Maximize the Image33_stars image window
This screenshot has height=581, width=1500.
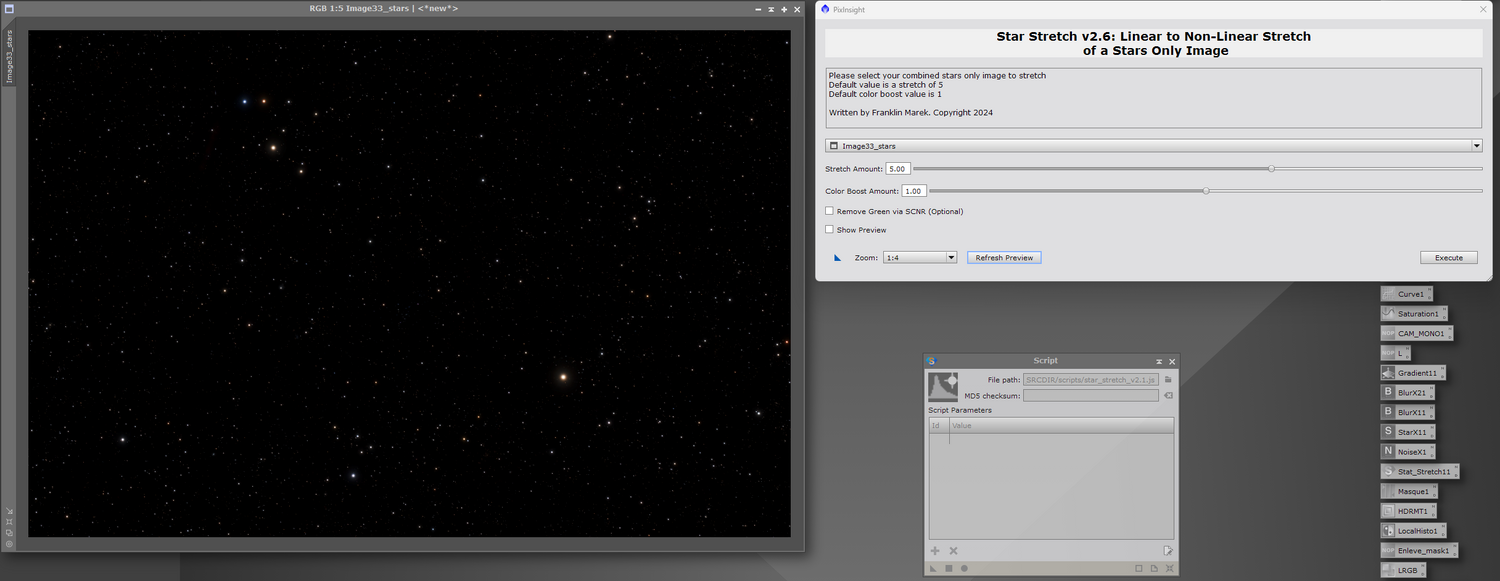[x=784, y=9]
